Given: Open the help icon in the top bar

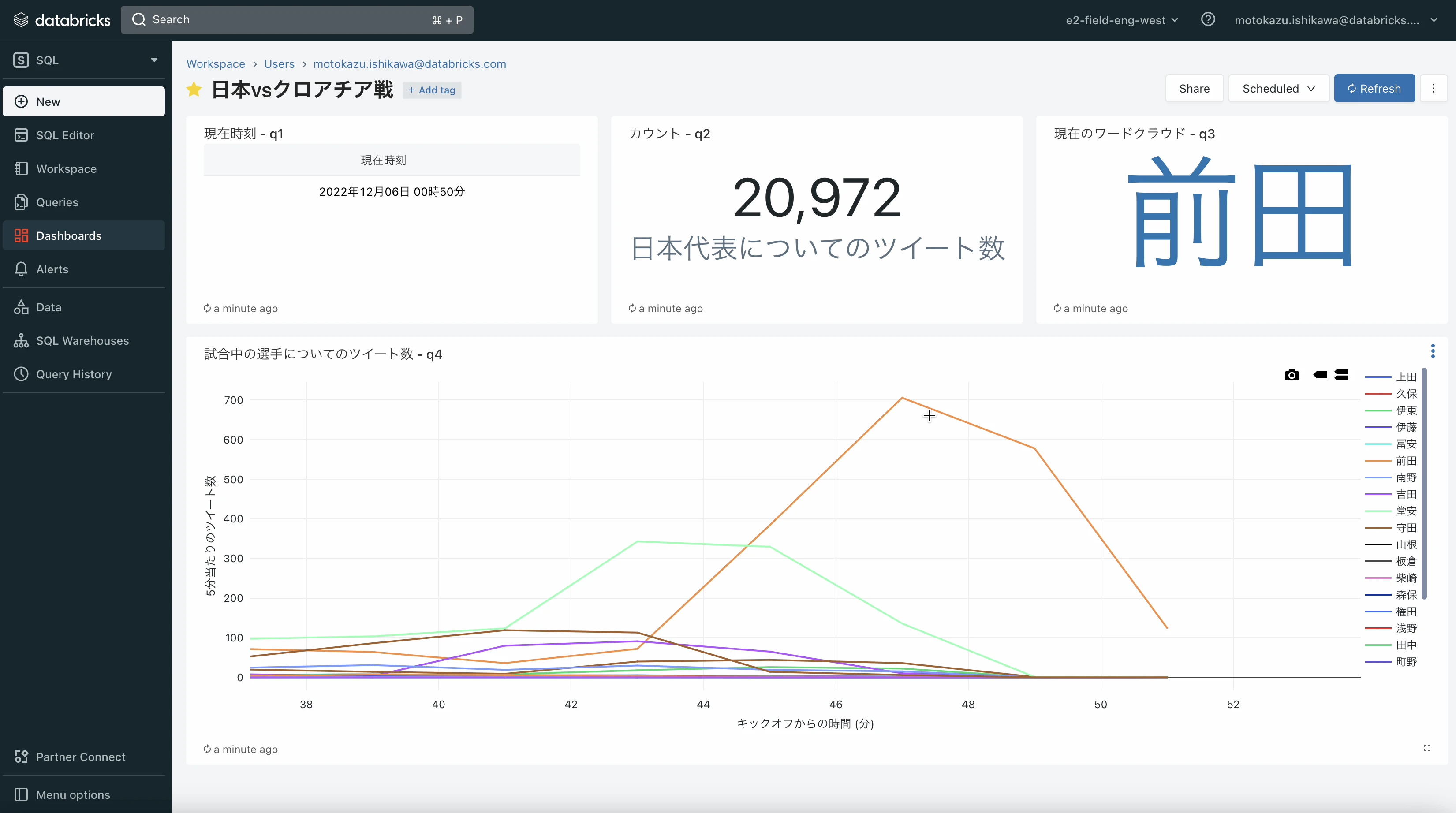Looking at the screenshot, I should [x=1209, y=19].
